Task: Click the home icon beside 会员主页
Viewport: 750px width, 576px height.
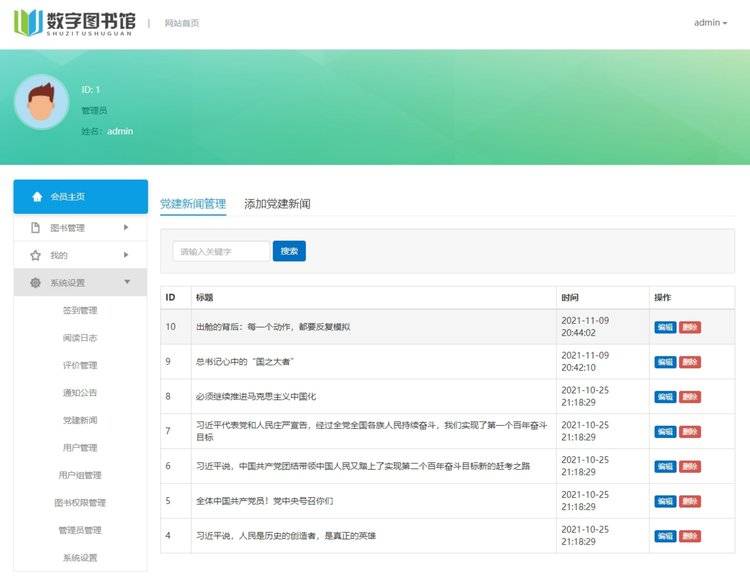Action: tap(37, 197)
